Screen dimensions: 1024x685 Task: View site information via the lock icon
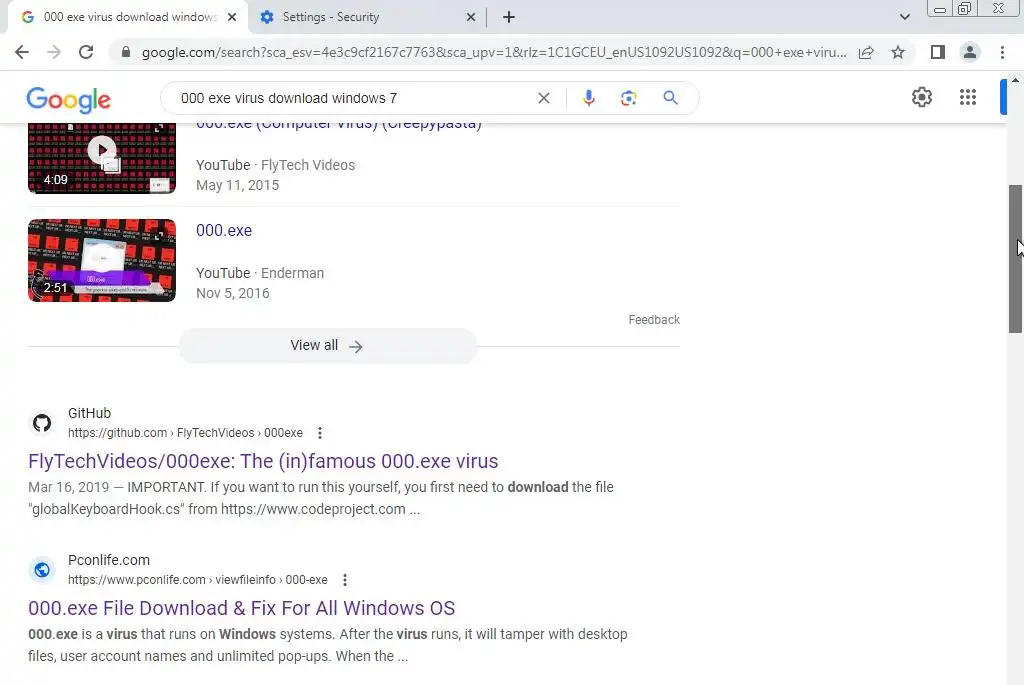click(126, 52)
